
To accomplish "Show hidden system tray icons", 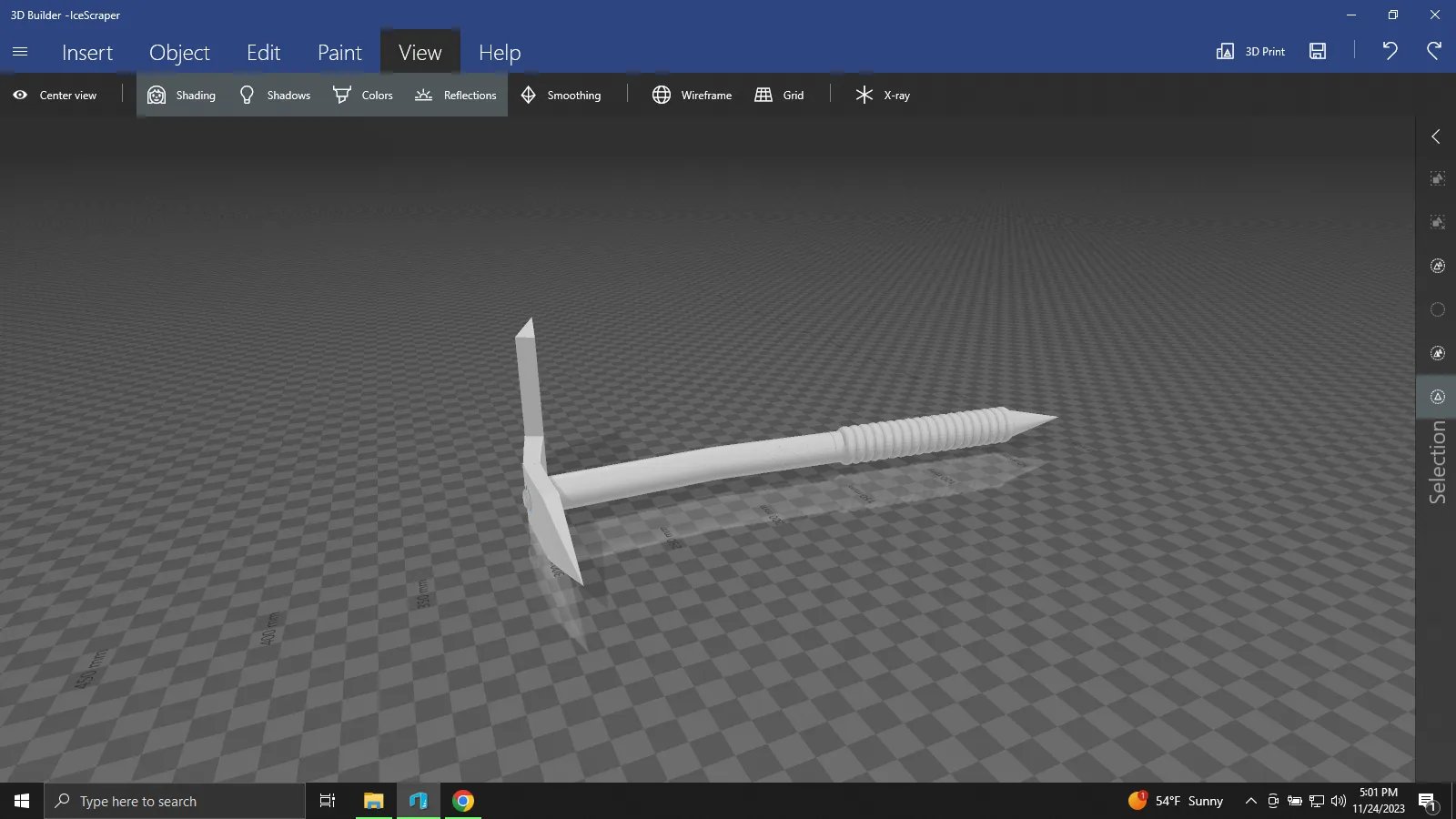I will [x=1250, y=801].
